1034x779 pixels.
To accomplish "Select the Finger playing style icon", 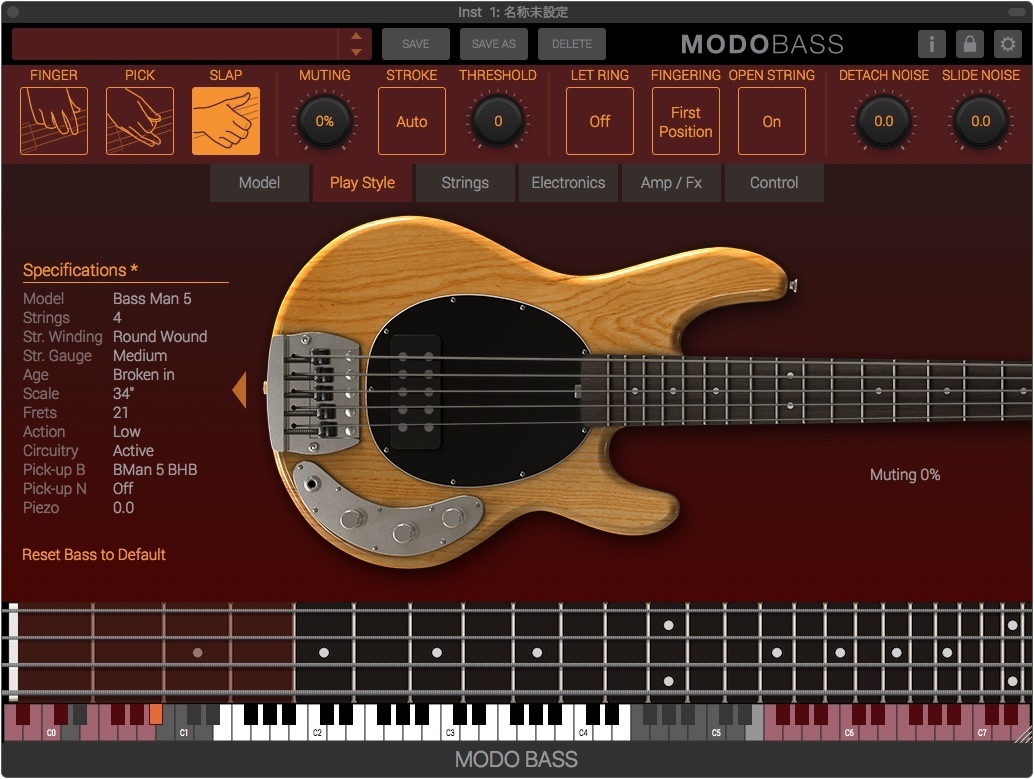I will (54, 121).
